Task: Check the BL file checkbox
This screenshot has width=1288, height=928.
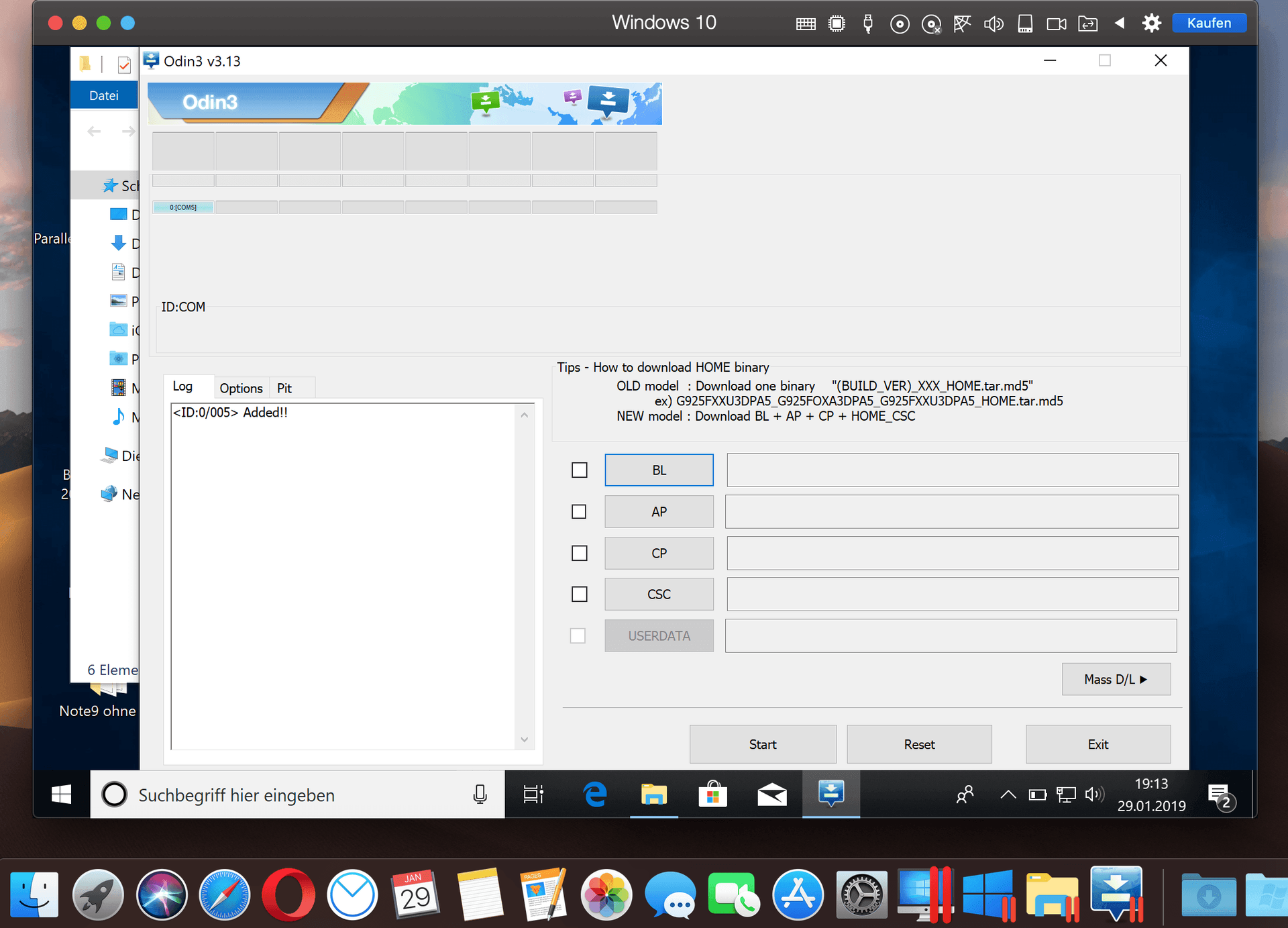Action: pyautogui.click(x=580, y=470)
